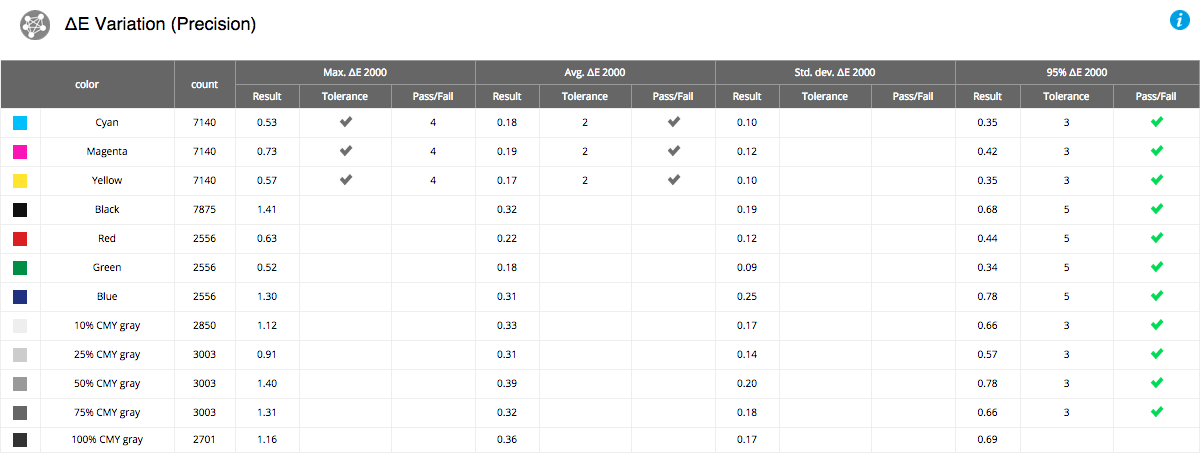Click the green pass checkmark for 75% CMY gray
The height and width of the screenshot is (456, 1203).
pos(1157,412)
